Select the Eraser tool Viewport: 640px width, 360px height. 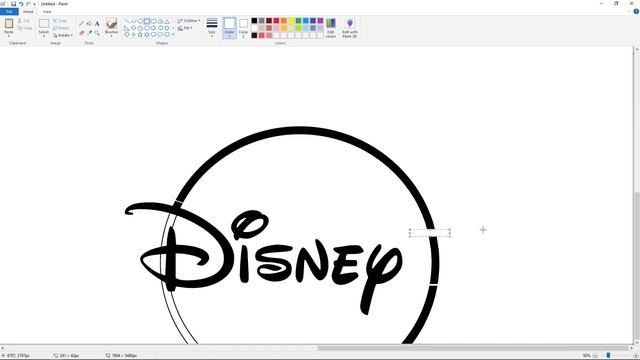81,33
